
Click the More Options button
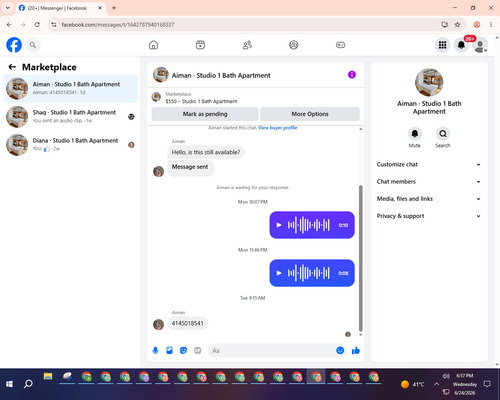[x=310, y=114]
